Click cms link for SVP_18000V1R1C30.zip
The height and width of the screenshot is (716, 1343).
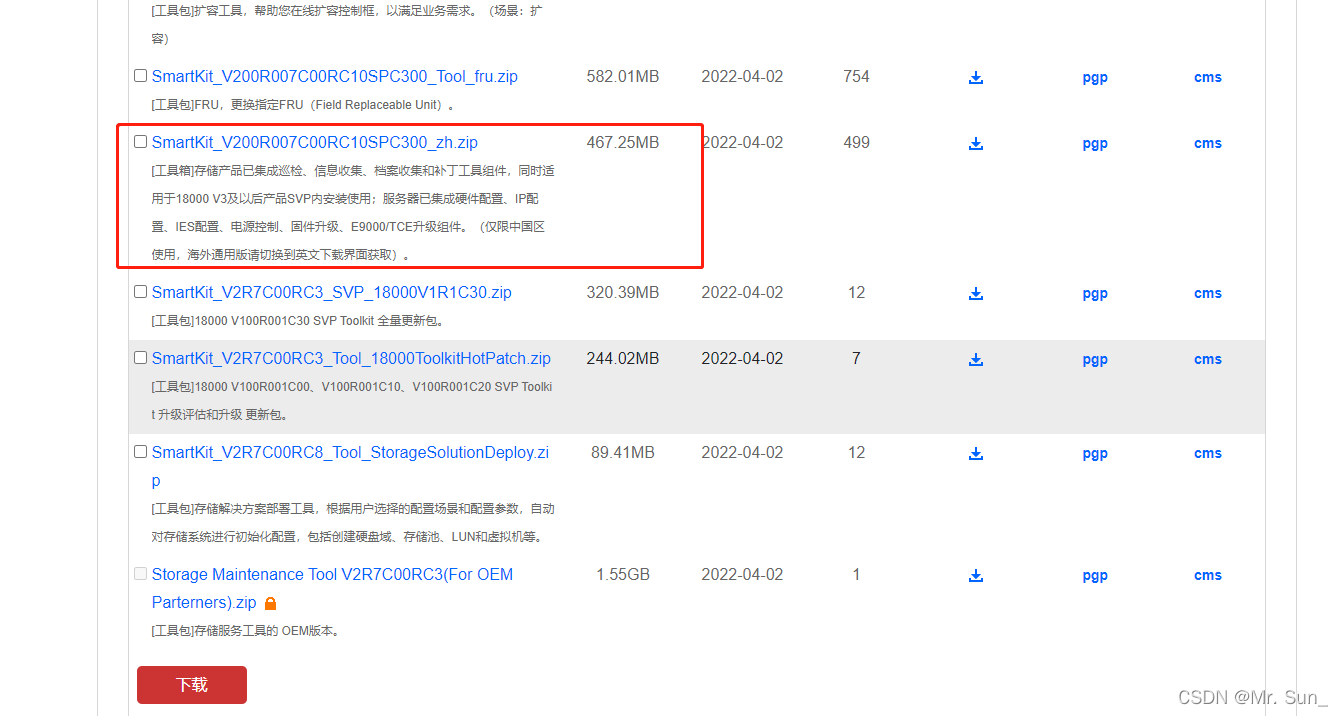(x=1208, y=293)
